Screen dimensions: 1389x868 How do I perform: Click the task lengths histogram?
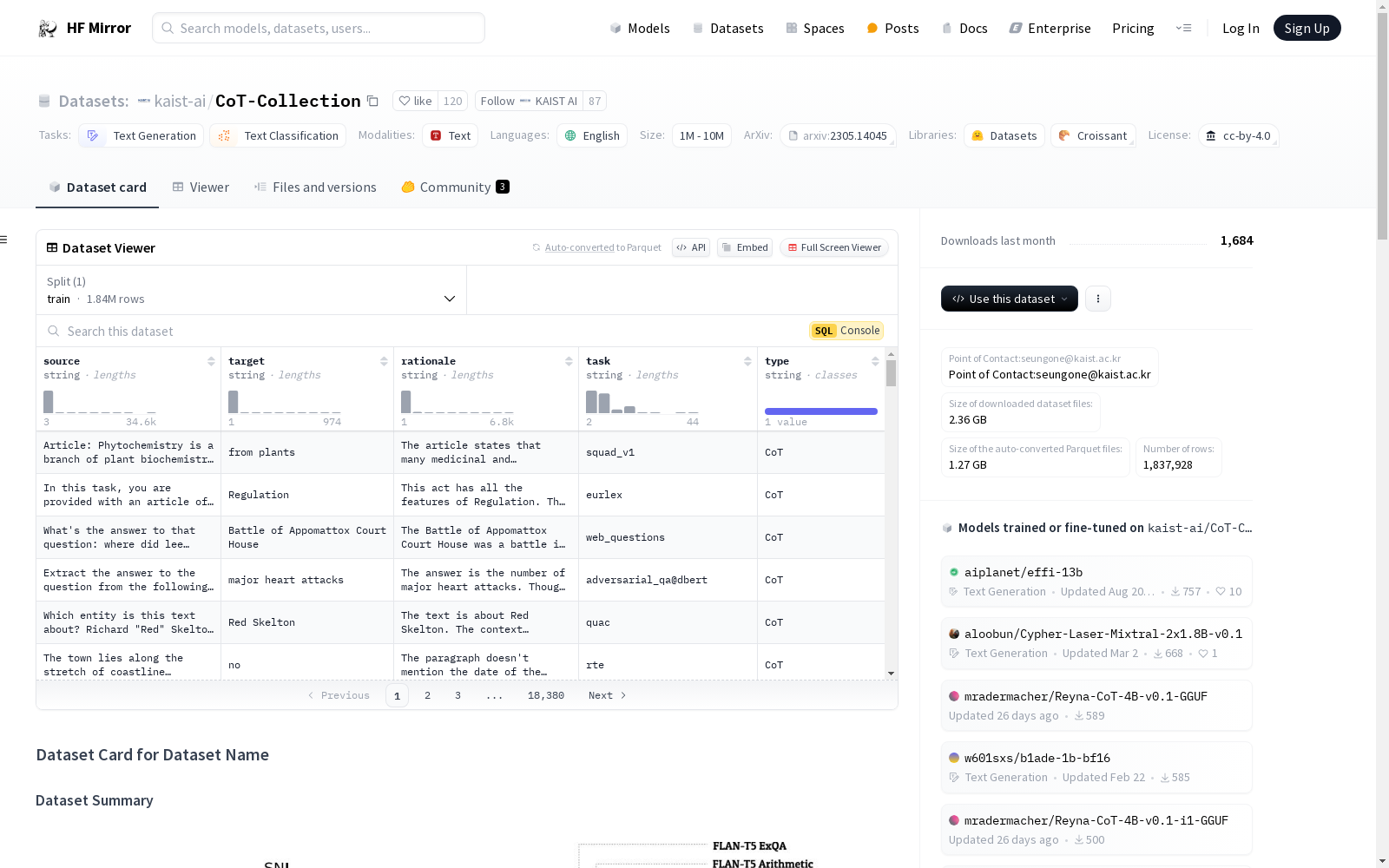click(x=642, y=402)
